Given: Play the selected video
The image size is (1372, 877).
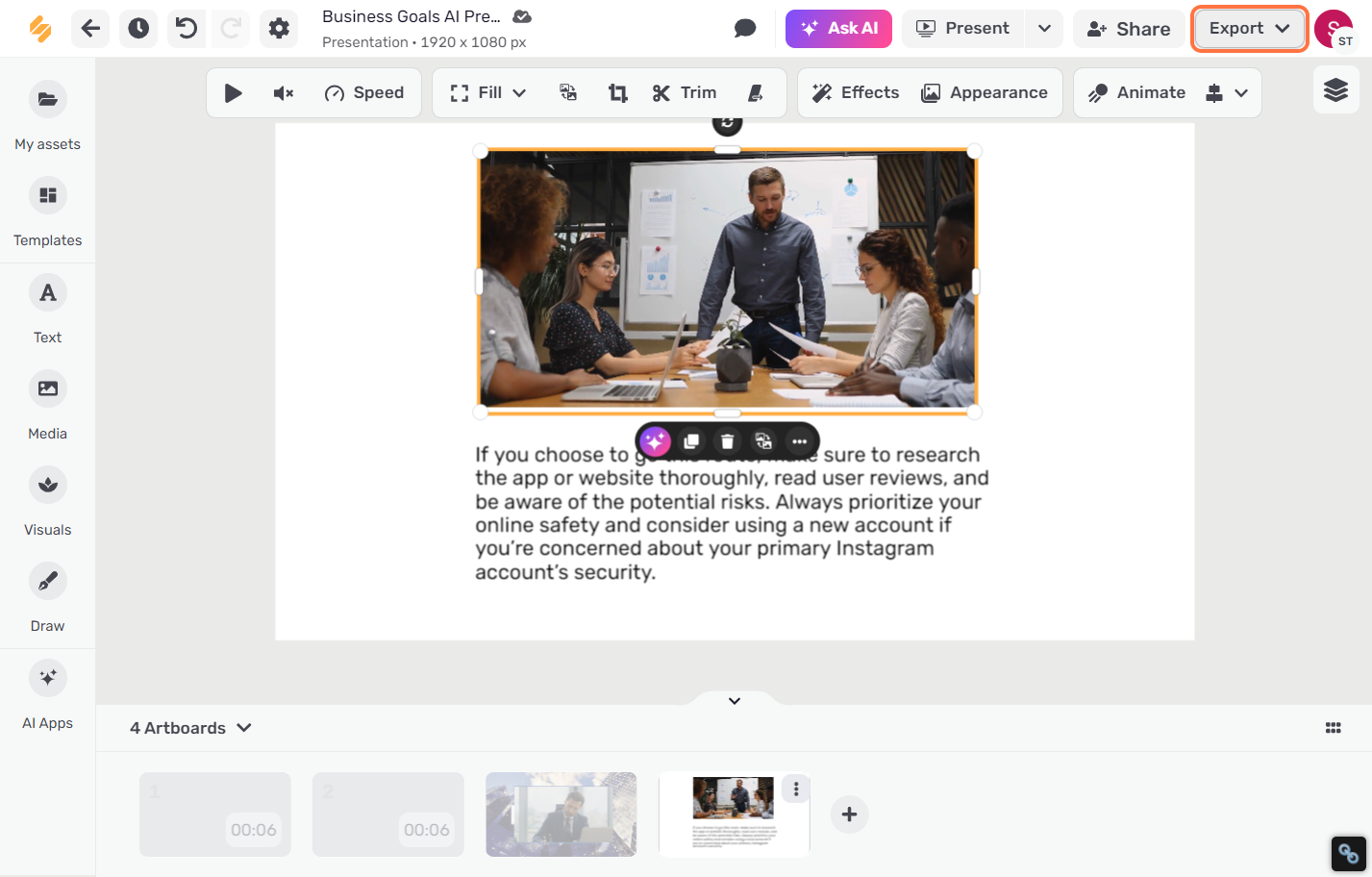Looking at the screenshot, I should [x=233, y=92].
